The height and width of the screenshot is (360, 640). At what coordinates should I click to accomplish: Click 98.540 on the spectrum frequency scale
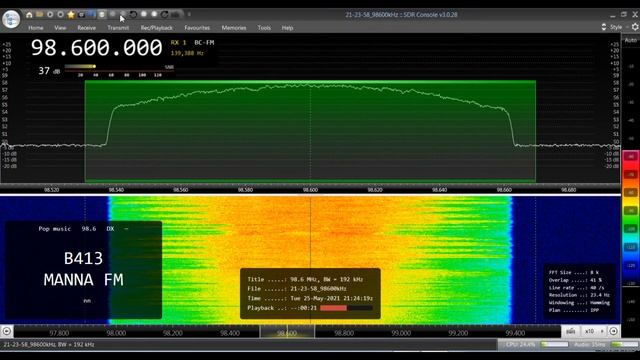pos(116,190)
